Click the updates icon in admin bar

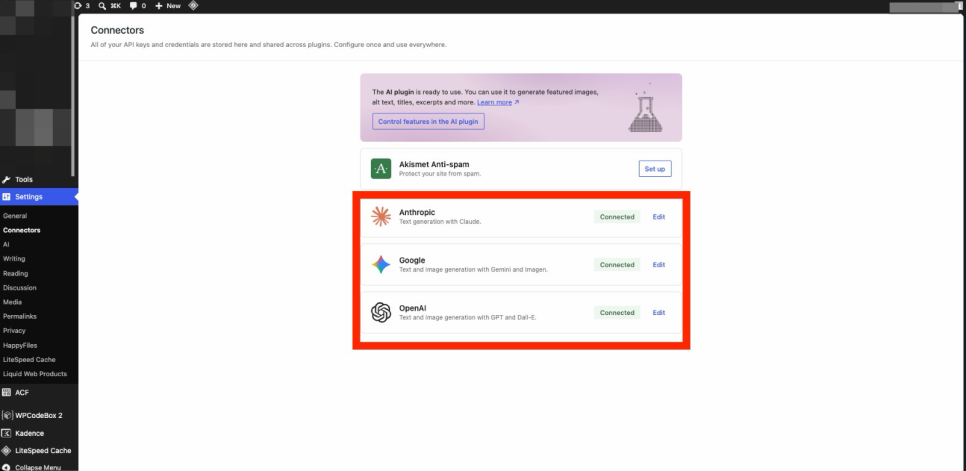[x=78, y=6]
